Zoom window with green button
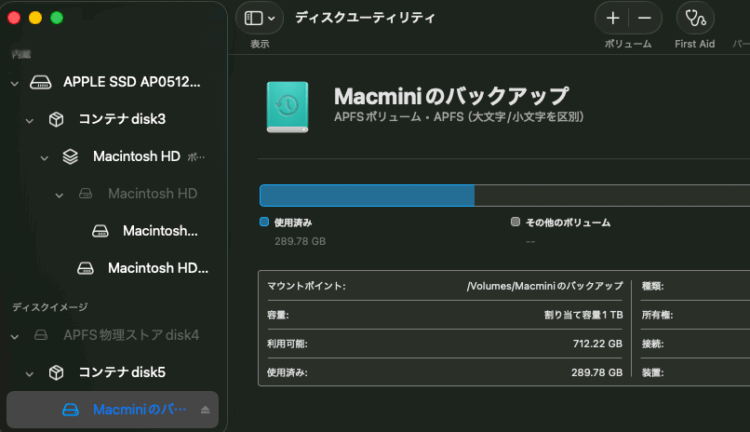This screenshot has width=750, height=432. tap(56, 18)
